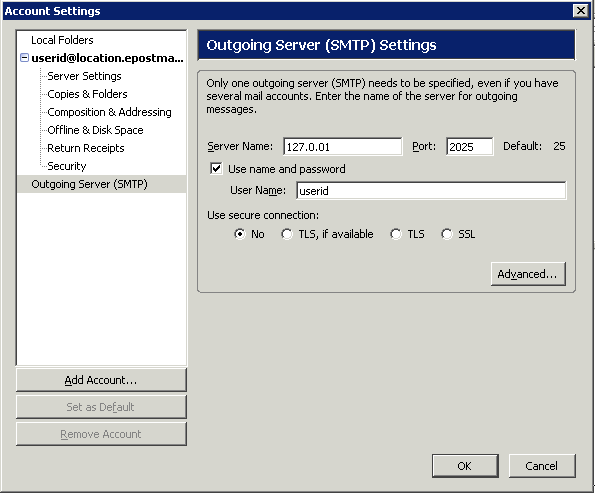Open Composition & Addressing settings
595x493 pixels.
[x=109, y=112]
